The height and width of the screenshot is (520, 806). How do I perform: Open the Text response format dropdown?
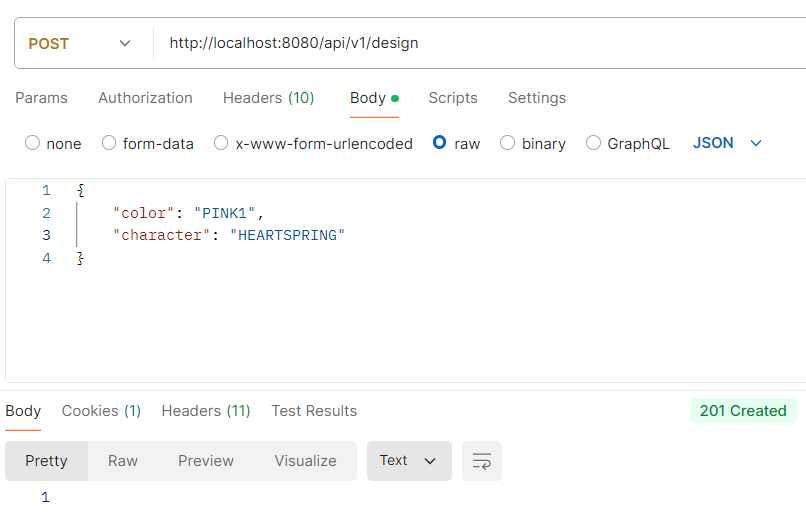click(x=409, y=461)
